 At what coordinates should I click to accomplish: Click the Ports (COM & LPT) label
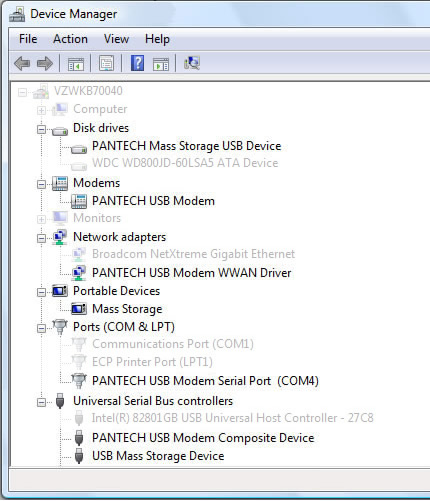pyautogui.click(x=124, y=327)
